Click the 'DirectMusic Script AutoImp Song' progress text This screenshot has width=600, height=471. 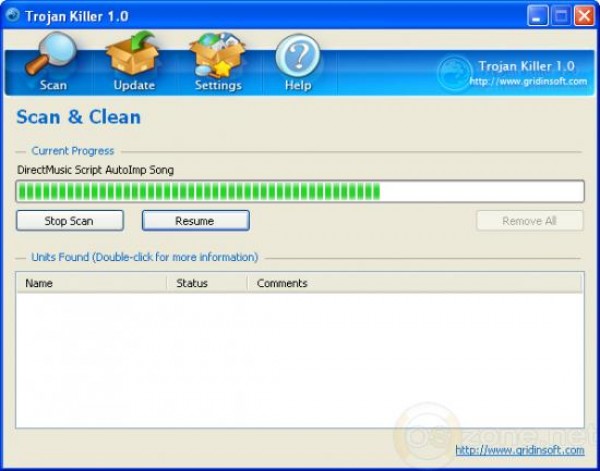(x=95, y=170)
